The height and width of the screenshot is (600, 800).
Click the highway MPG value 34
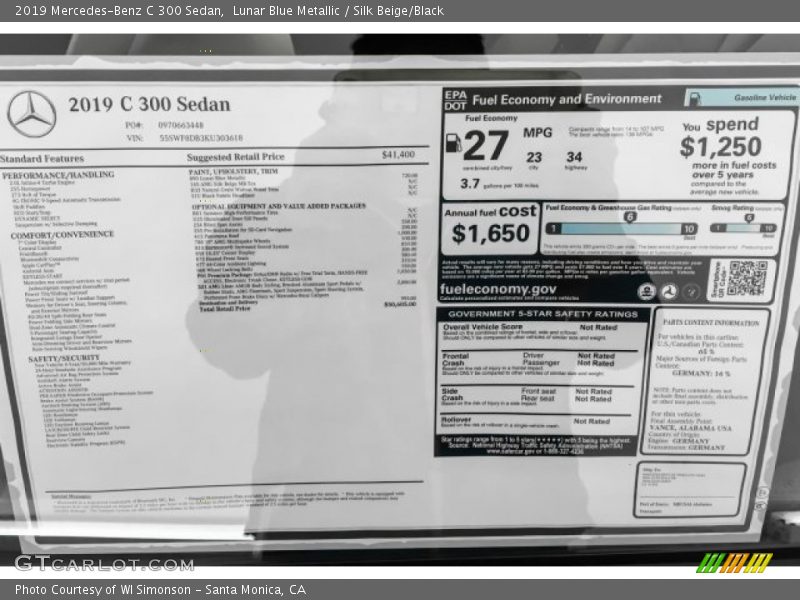pyautogui.click(x=574, y=157)
